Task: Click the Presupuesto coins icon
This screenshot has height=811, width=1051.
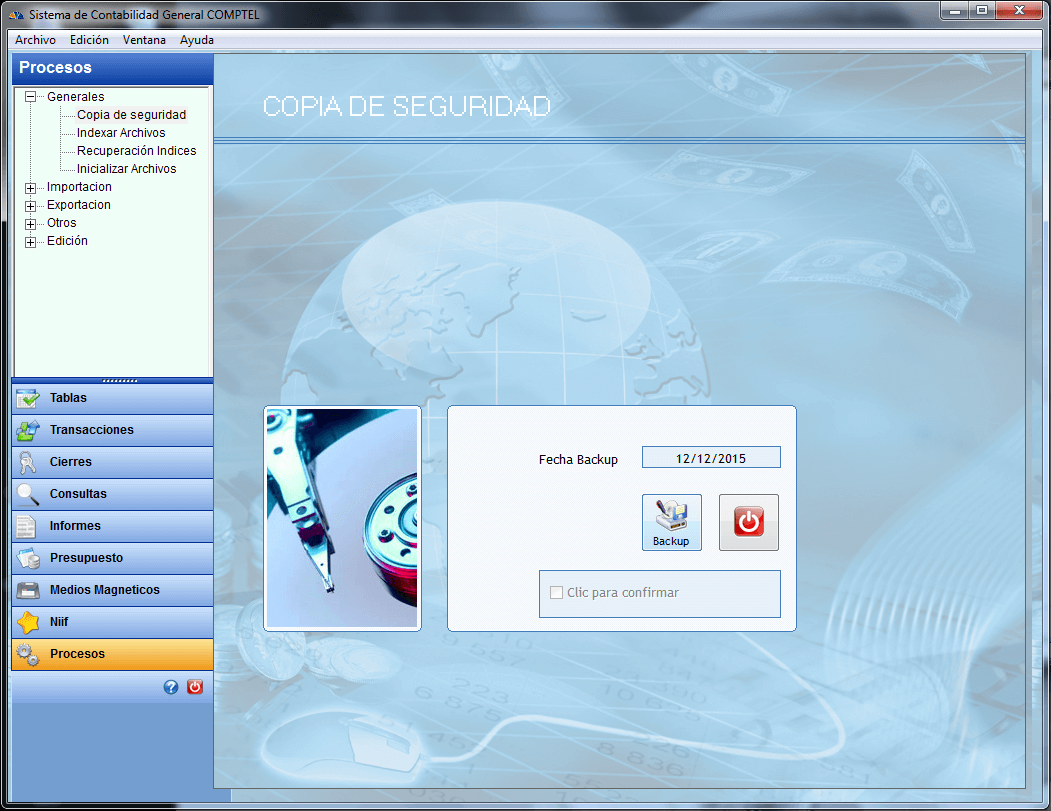Action: tap(28, 558)
